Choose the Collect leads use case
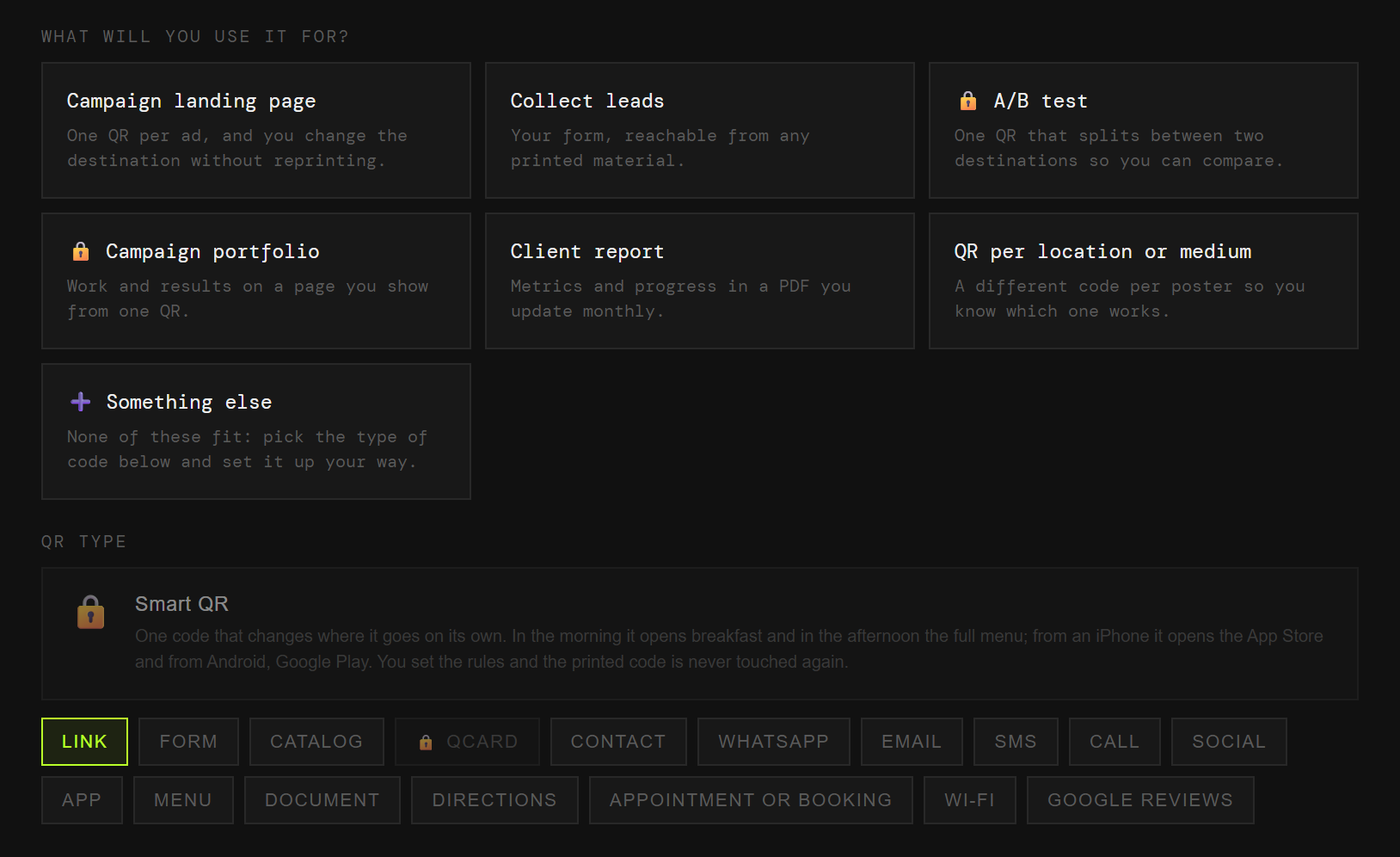The height and width of the screenshot is (857, 1400). [700, 130]
